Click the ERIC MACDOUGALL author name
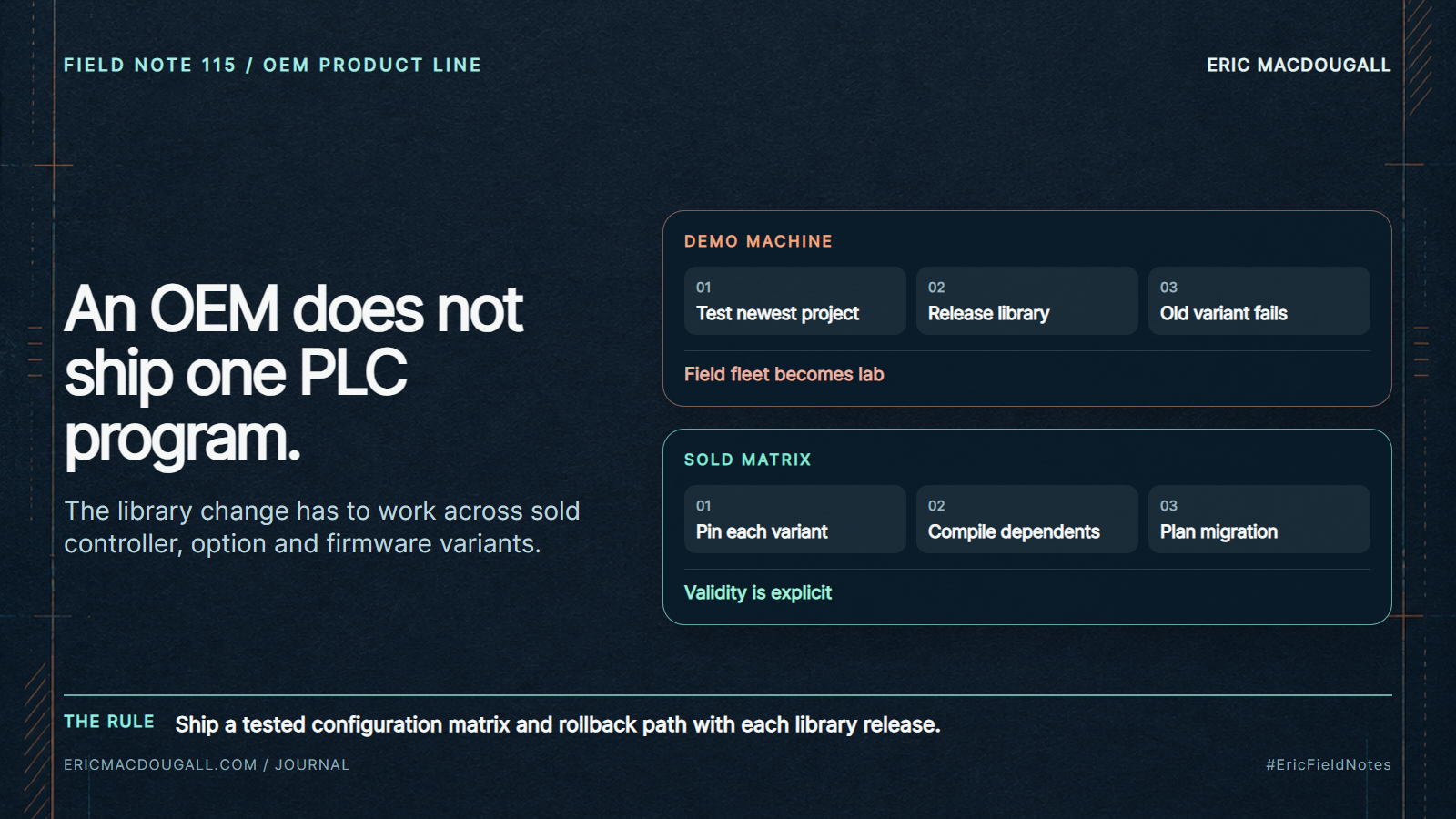Viewport: 1456px width, 819px height. (1299, 65)
